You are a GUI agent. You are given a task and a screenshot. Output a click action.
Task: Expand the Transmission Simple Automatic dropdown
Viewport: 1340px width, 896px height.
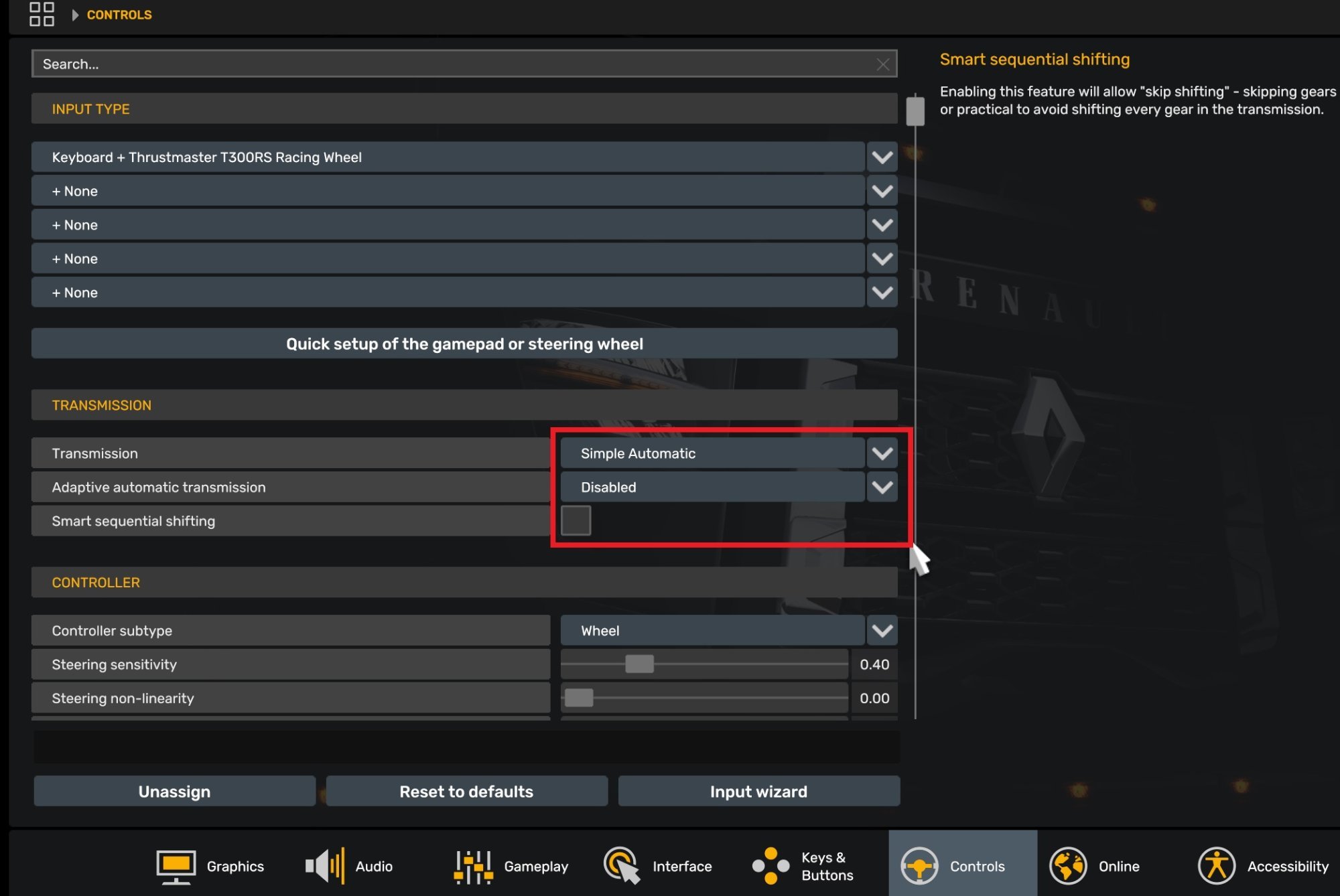point(882,453)
